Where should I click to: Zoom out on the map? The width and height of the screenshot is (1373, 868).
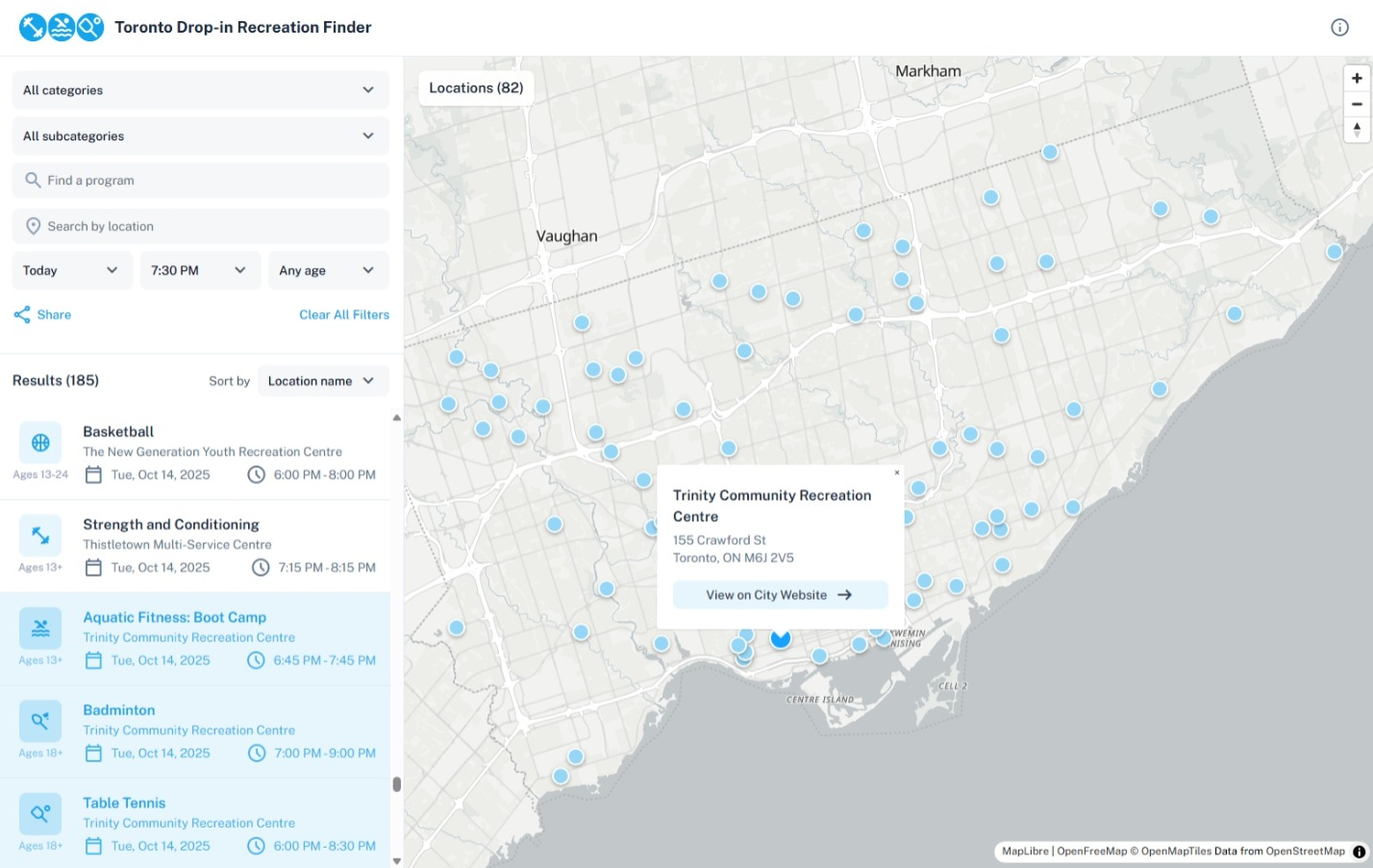1357,104
